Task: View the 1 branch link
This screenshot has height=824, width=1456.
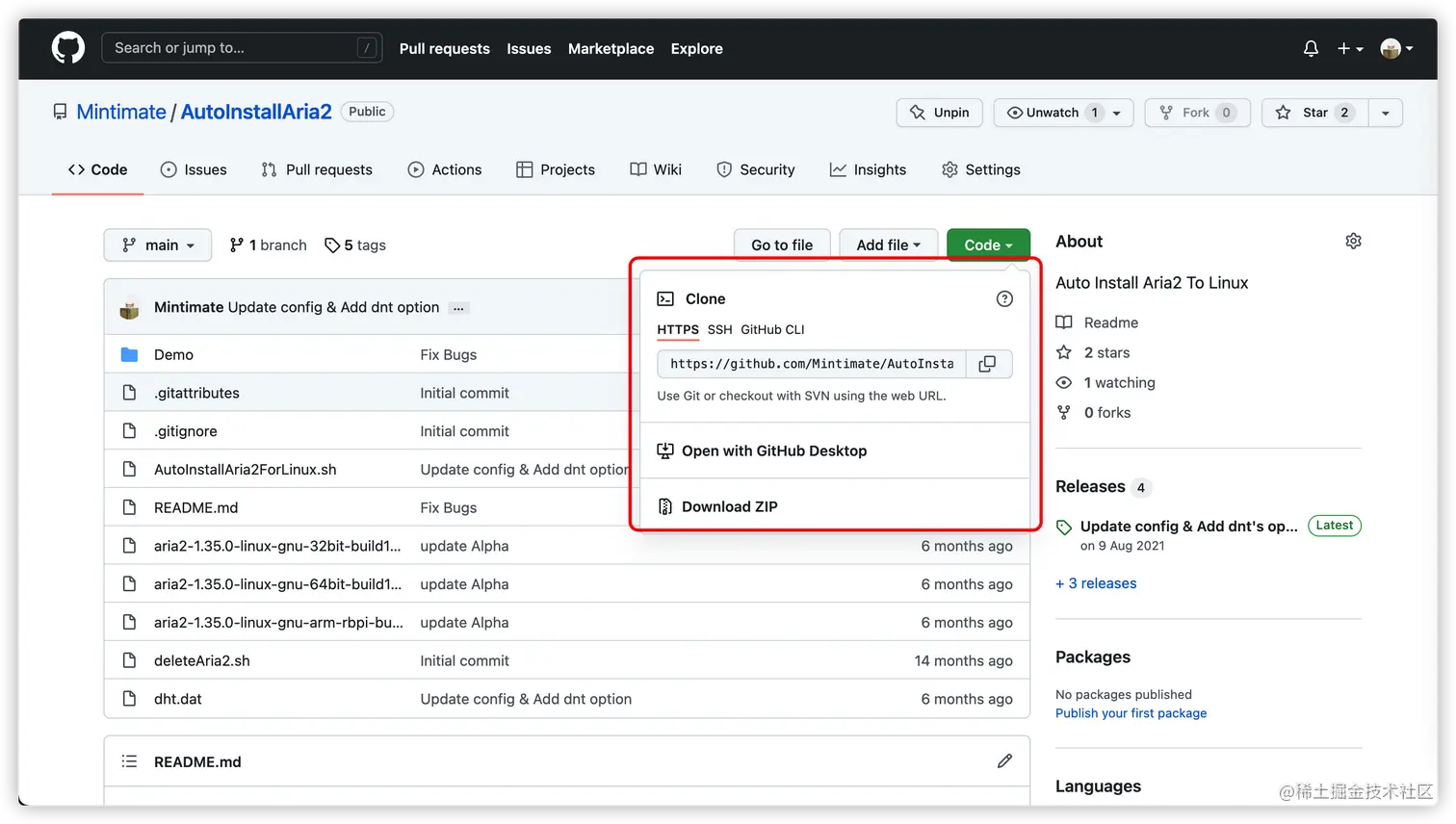Action: [x=269, y=245]
